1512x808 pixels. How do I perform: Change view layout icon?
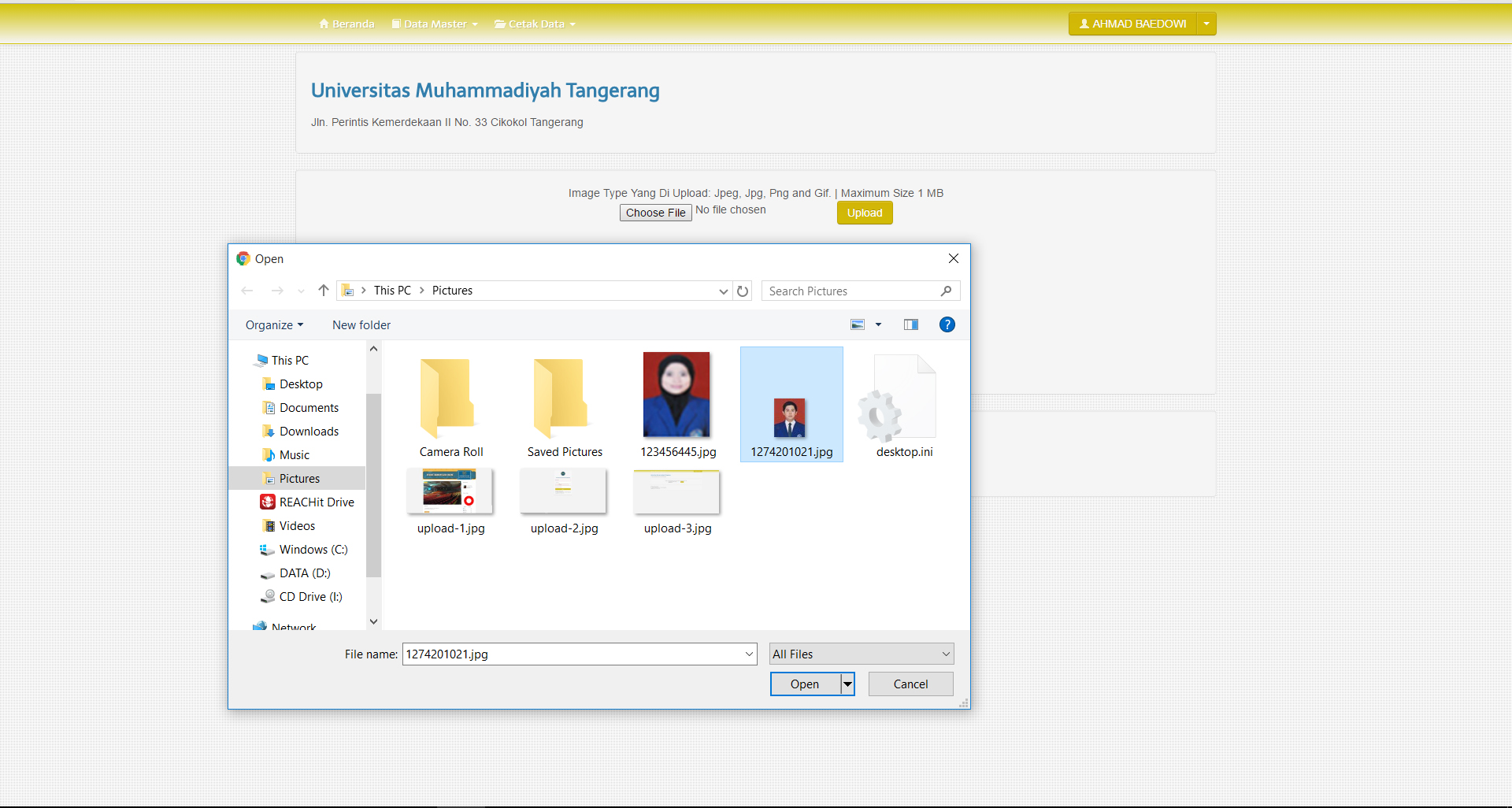coord(858,324)
